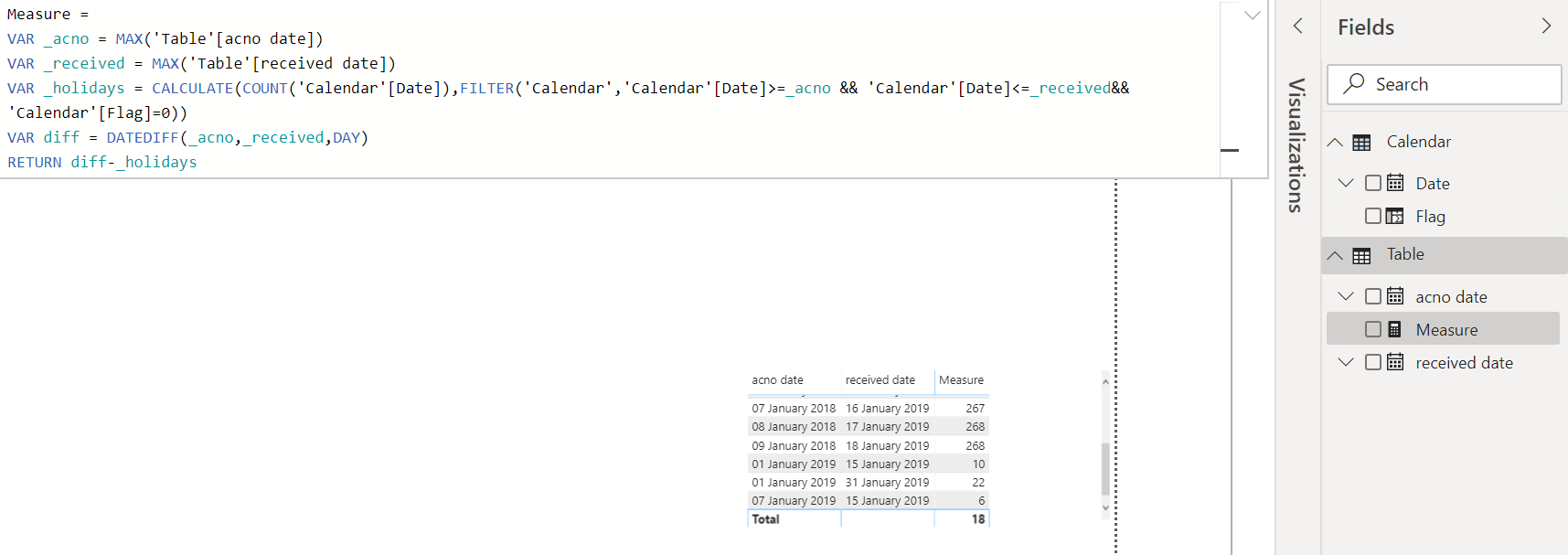The height and width of the screenshot is (555, 1568).
Task: Click the magnifier icon in Search box
Action: 1354,83
